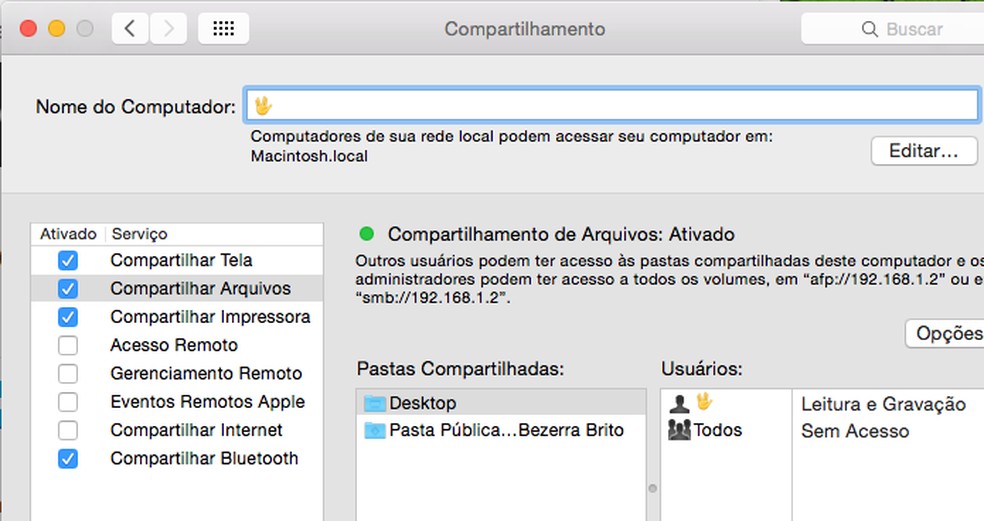Click the Editar… button

pos(924,151)
